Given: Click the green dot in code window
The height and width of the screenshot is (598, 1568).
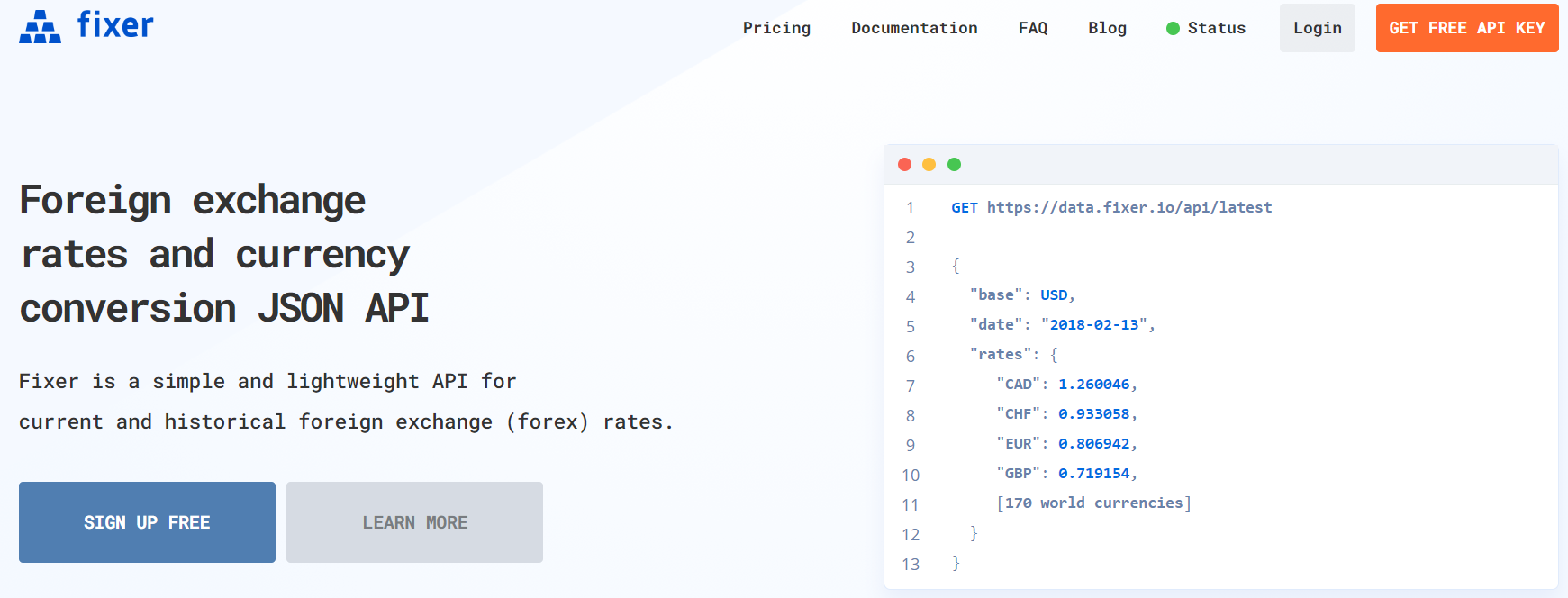Looking at the screenshot, I should 955,164.
